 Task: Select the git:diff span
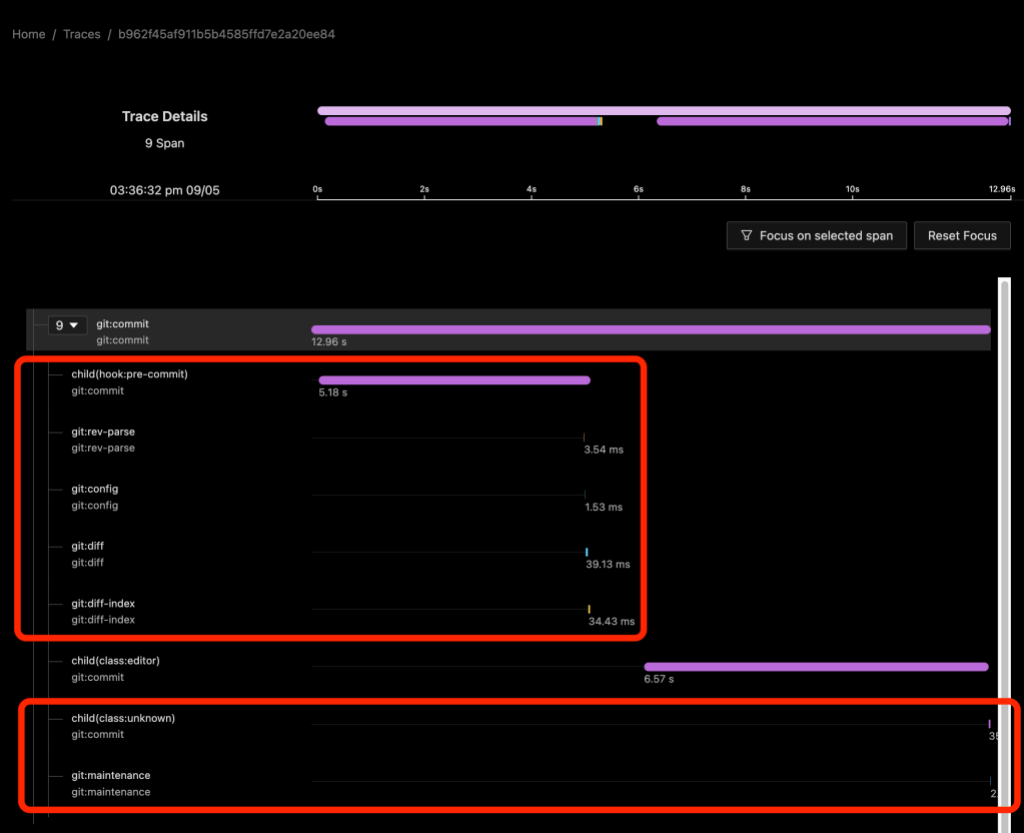(x=87, y=546)
